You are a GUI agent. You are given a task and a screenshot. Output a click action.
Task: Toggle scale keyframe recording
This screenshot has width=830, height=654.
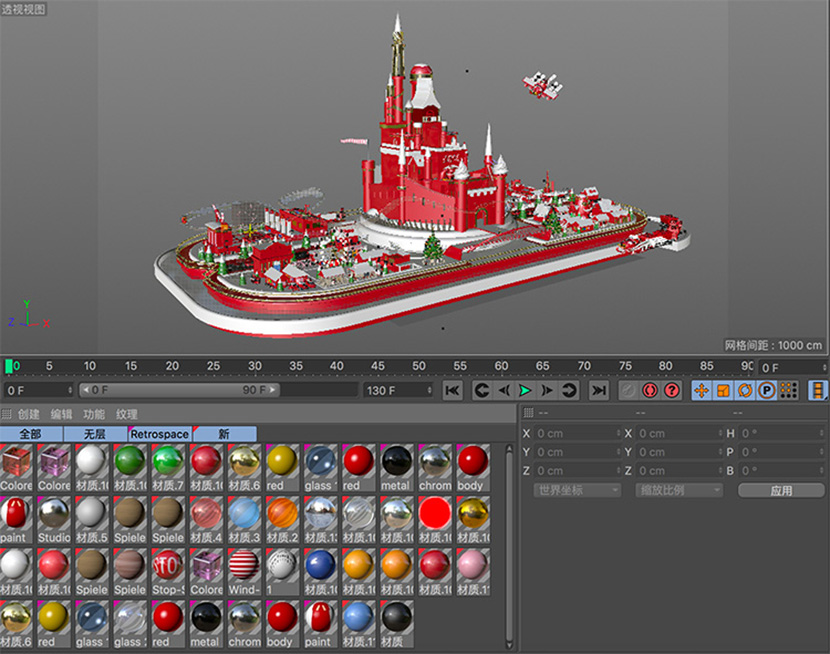723,390
